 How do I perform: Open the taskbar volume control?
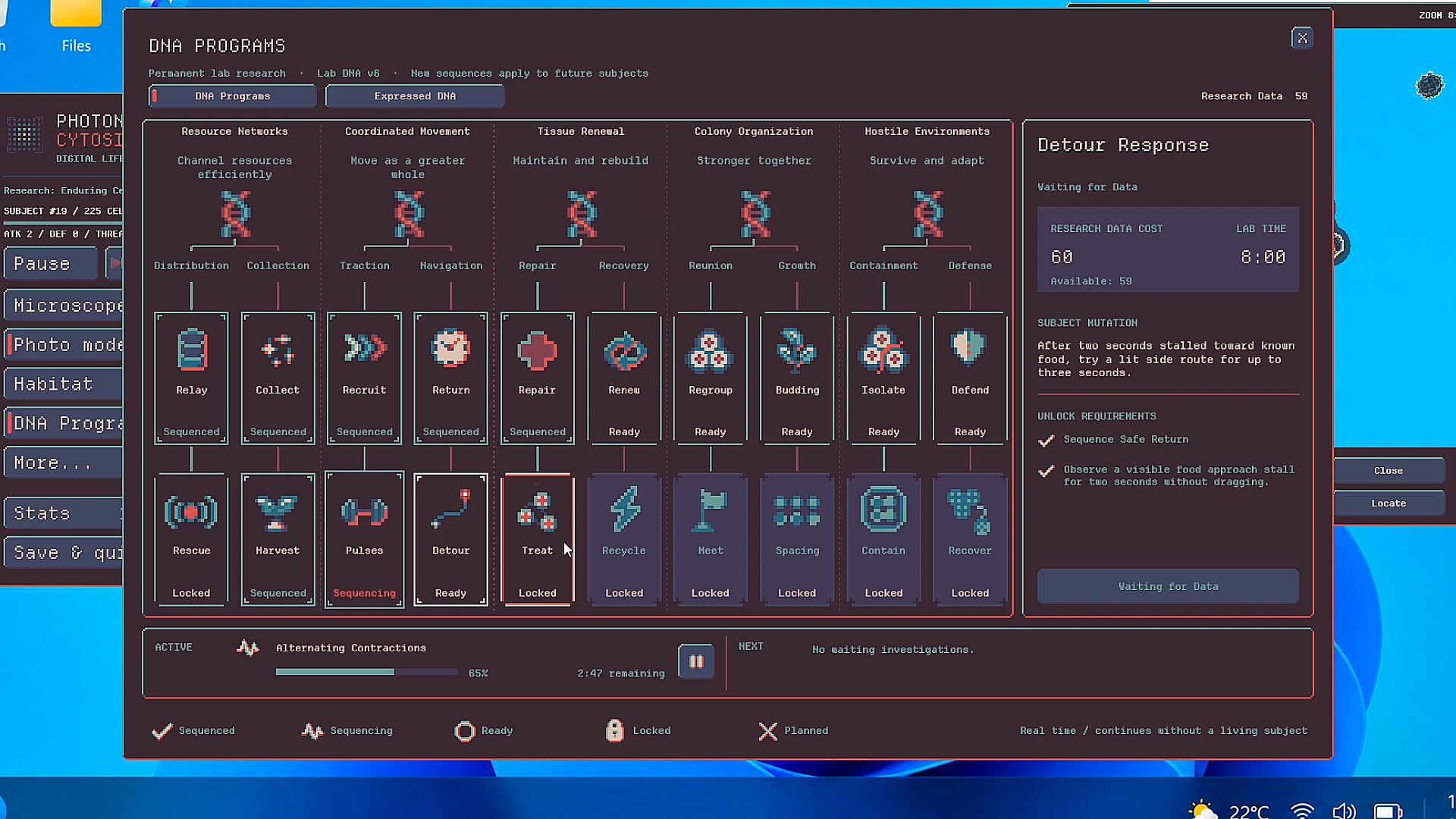tap(1344, 811)
